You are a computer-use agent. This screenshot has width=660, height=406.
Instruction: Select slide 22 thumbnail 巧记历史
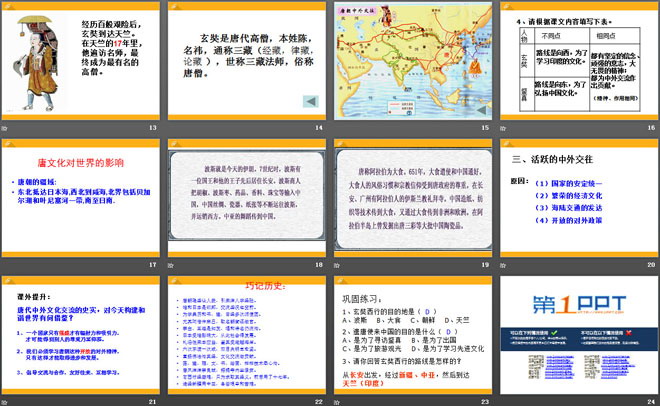coord(247,335)
